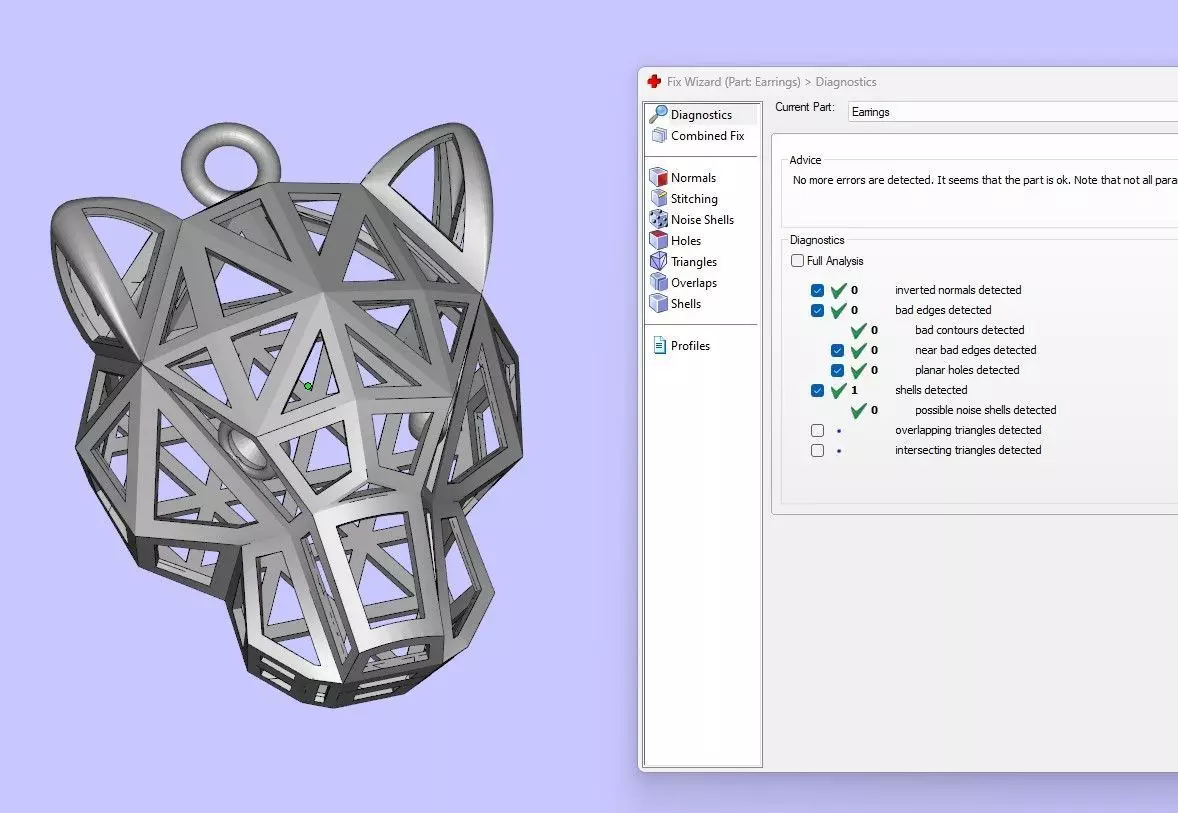The image size is (1178, 813).
Task: Click 'possible noise shells detected' text
Action: [x=986, y=410]
